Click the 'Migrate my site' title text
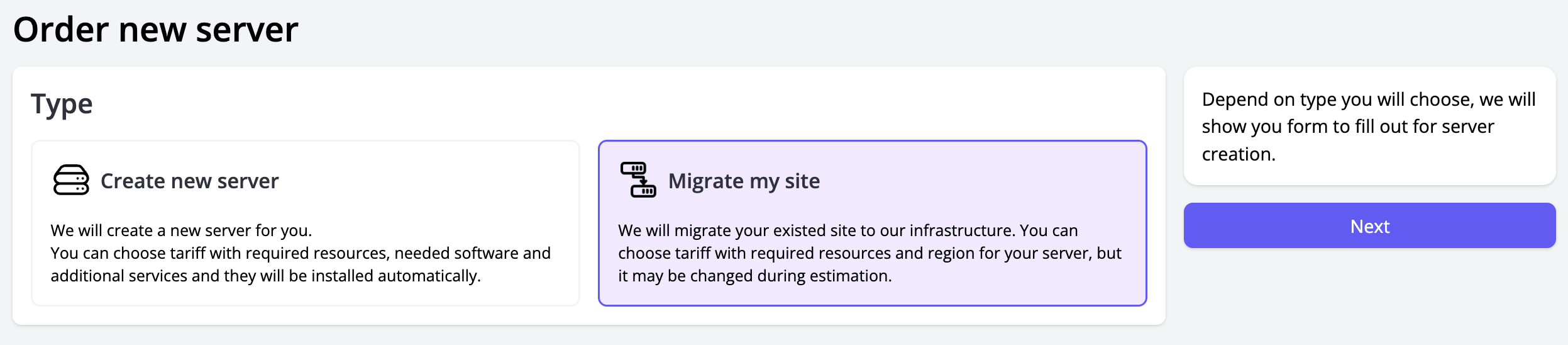The width and height of the screenshot is (1568, 345). [x=744, y=181]
